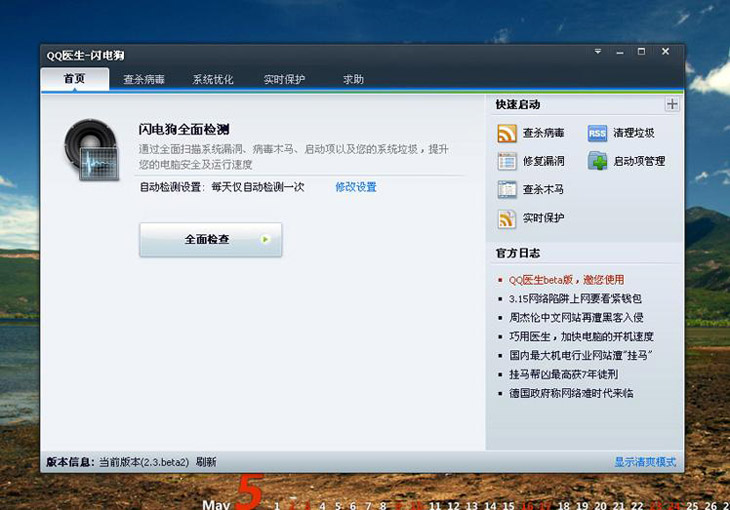
Task: Click the 快速启动 section header
Action: (x=518, y=105)
